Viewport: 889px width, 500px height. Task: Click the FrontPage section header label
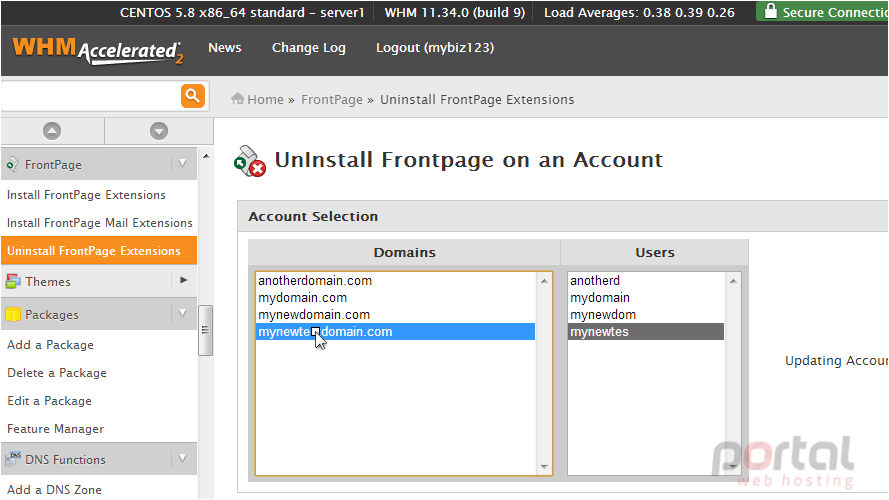[x=53, y=164]
